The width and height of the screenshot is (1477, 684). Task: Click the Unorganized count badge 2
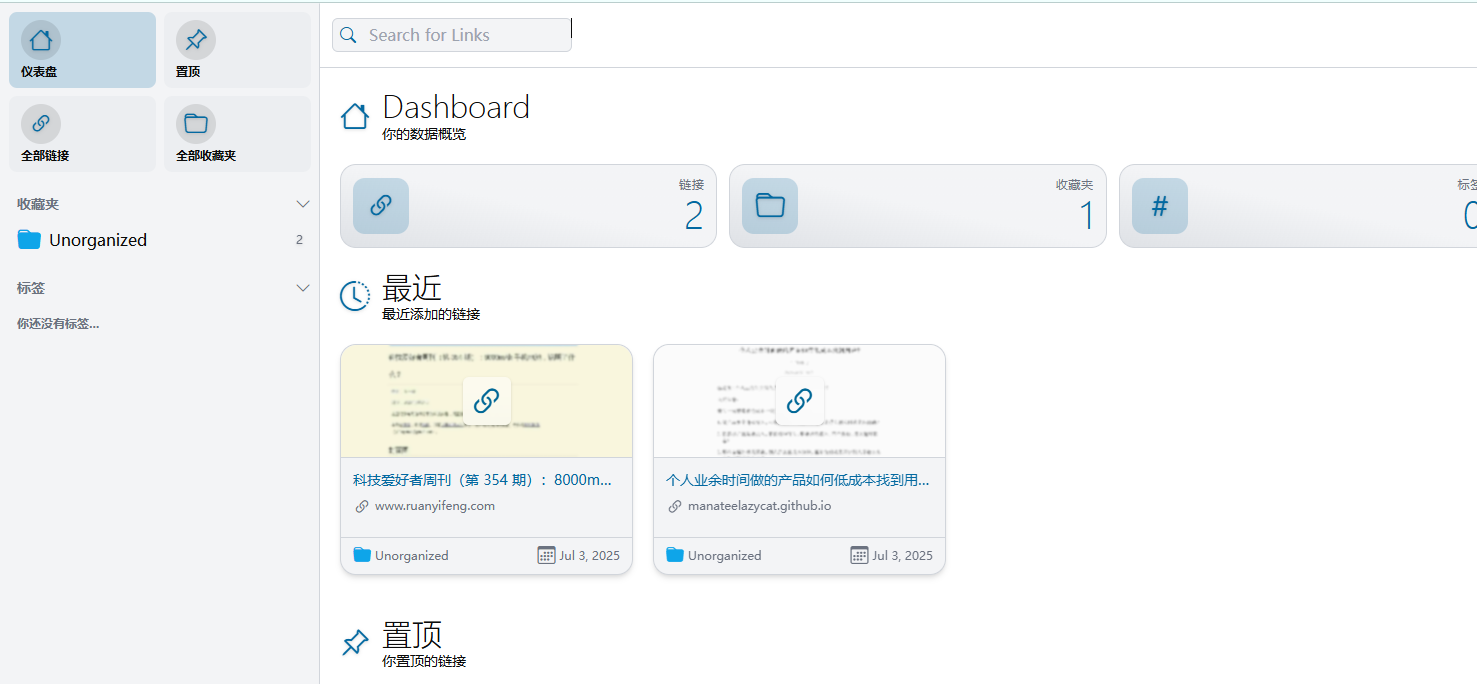point(299,240)
